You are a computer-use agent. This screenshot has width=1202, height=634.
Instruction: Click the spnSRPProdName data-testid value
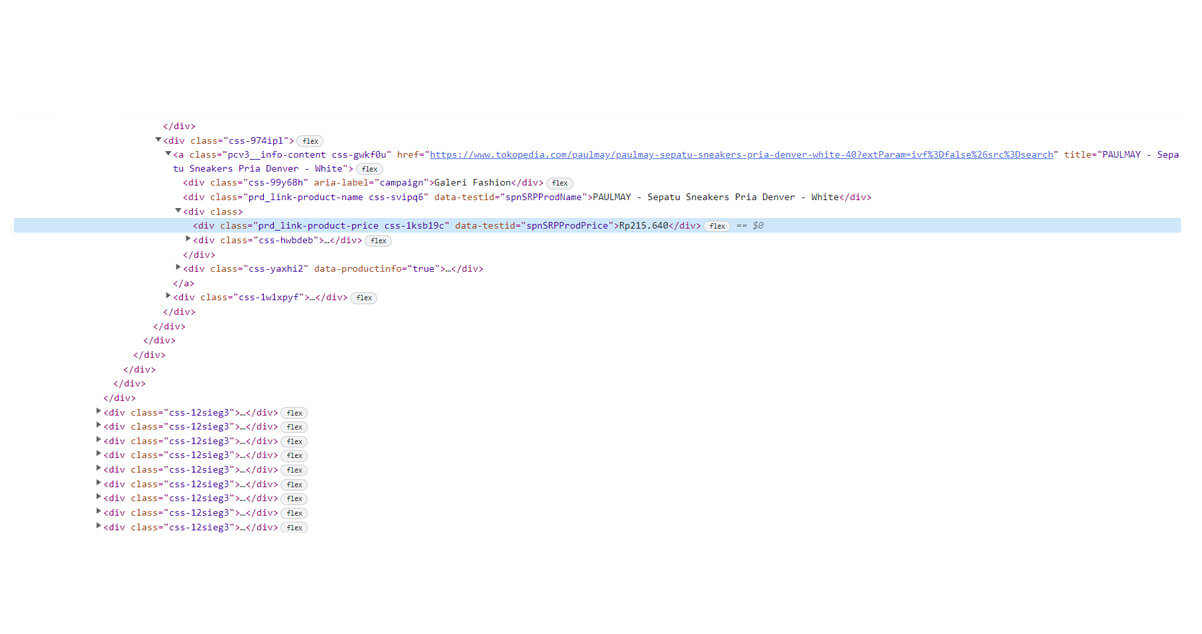(543, 197)
